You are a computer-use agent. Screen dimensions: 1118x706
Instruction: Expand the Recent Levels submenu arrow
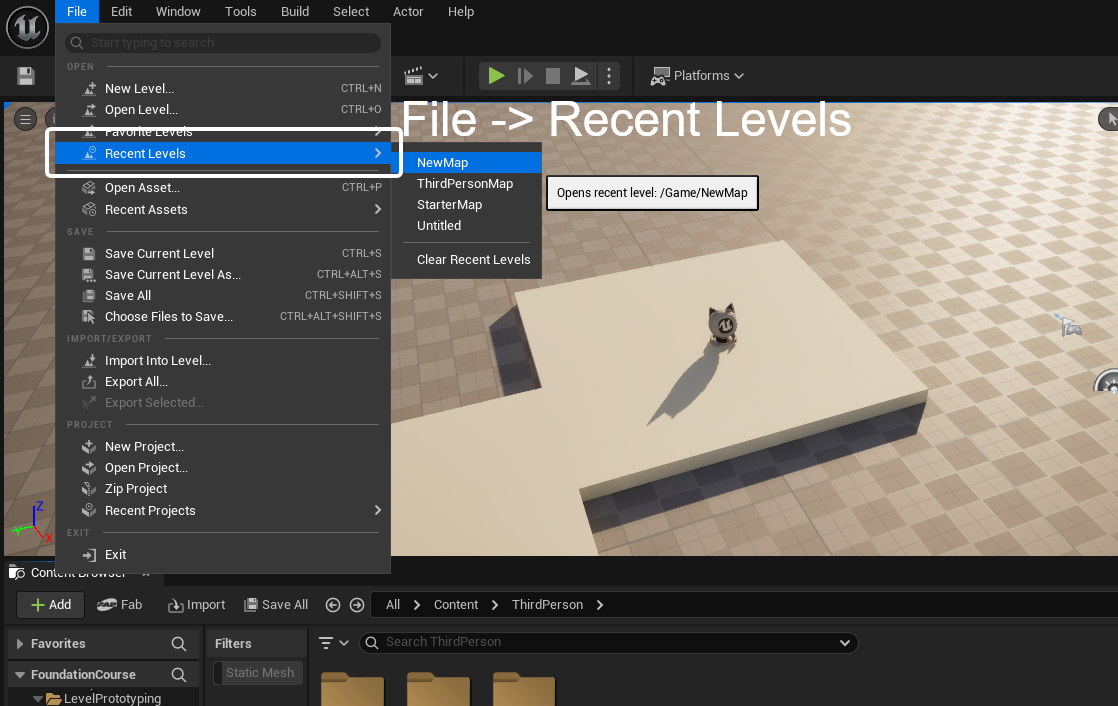[378, 153]
